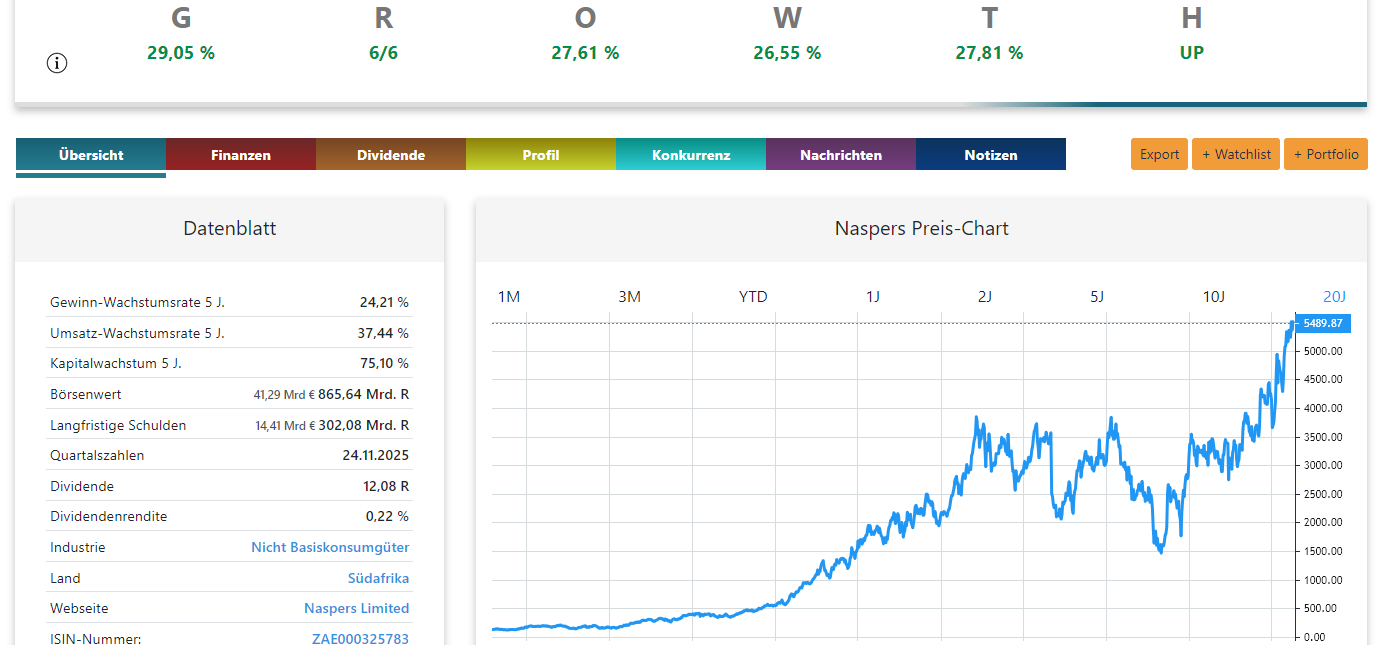This screenshot has height=645, width=1381.
Task: Open the Dividende tab
Action: [x=391, y=155]
